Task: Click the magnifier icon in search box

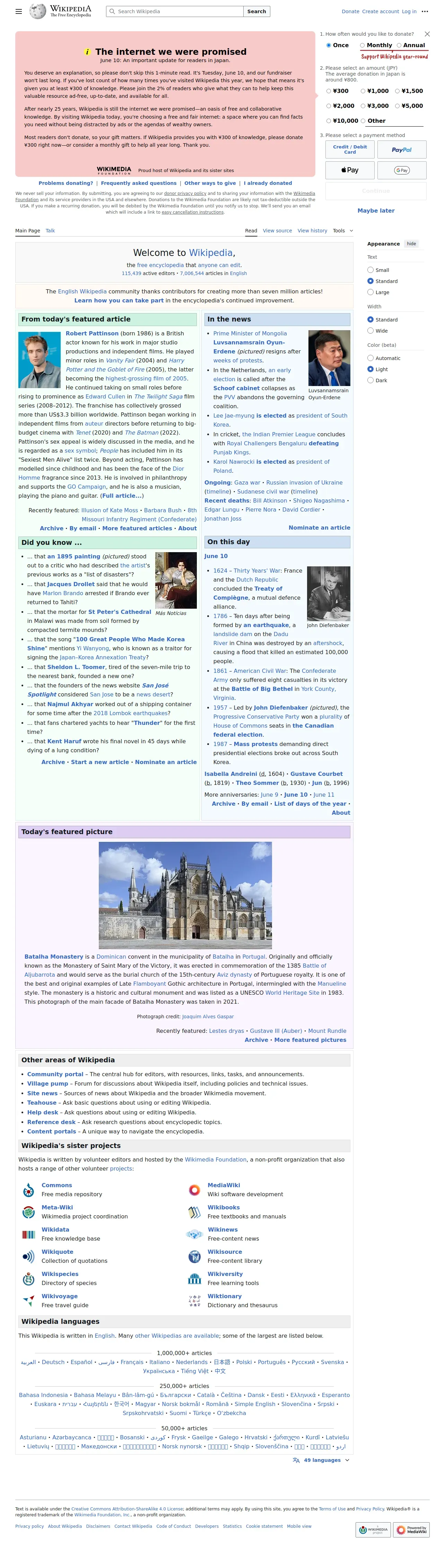Action: (x=112, y=11)
